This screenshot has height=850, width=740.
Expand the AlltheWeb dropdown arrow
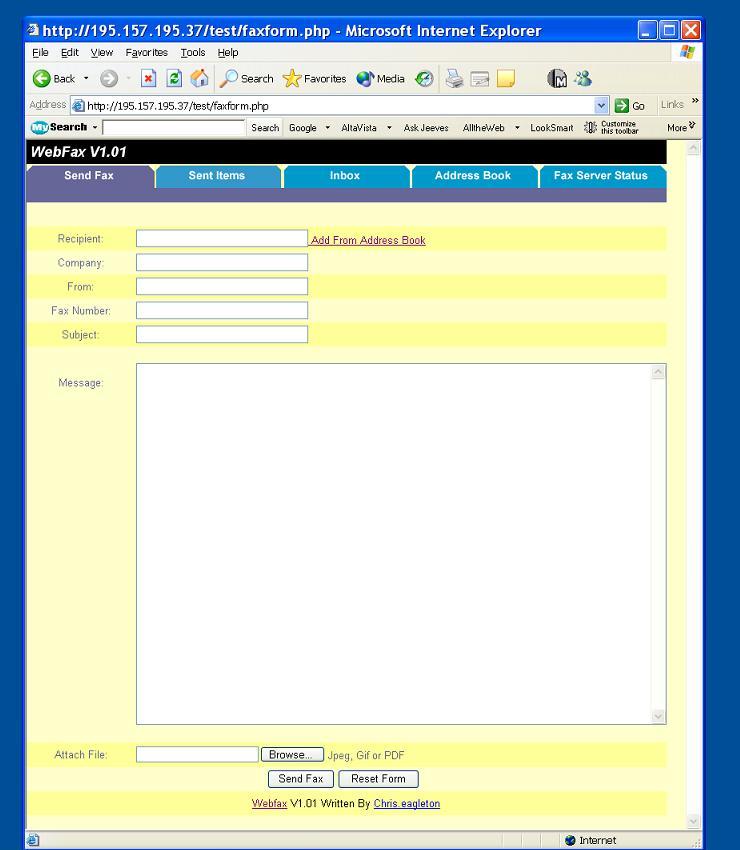tap(517, 128)
